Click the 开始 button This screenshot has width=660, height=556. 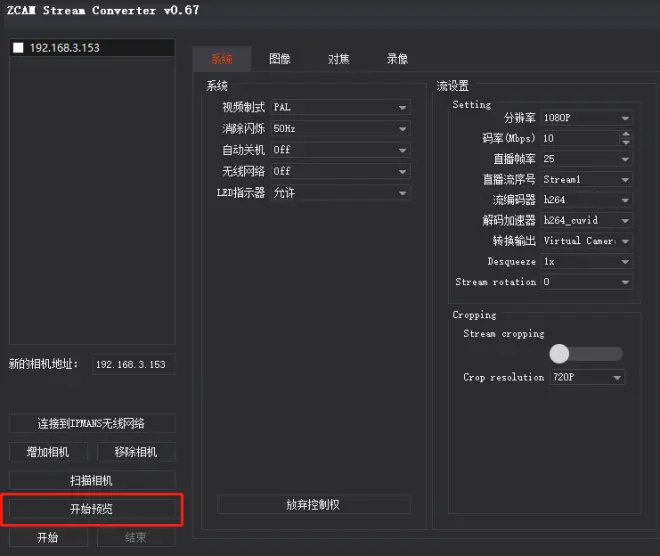48,537
